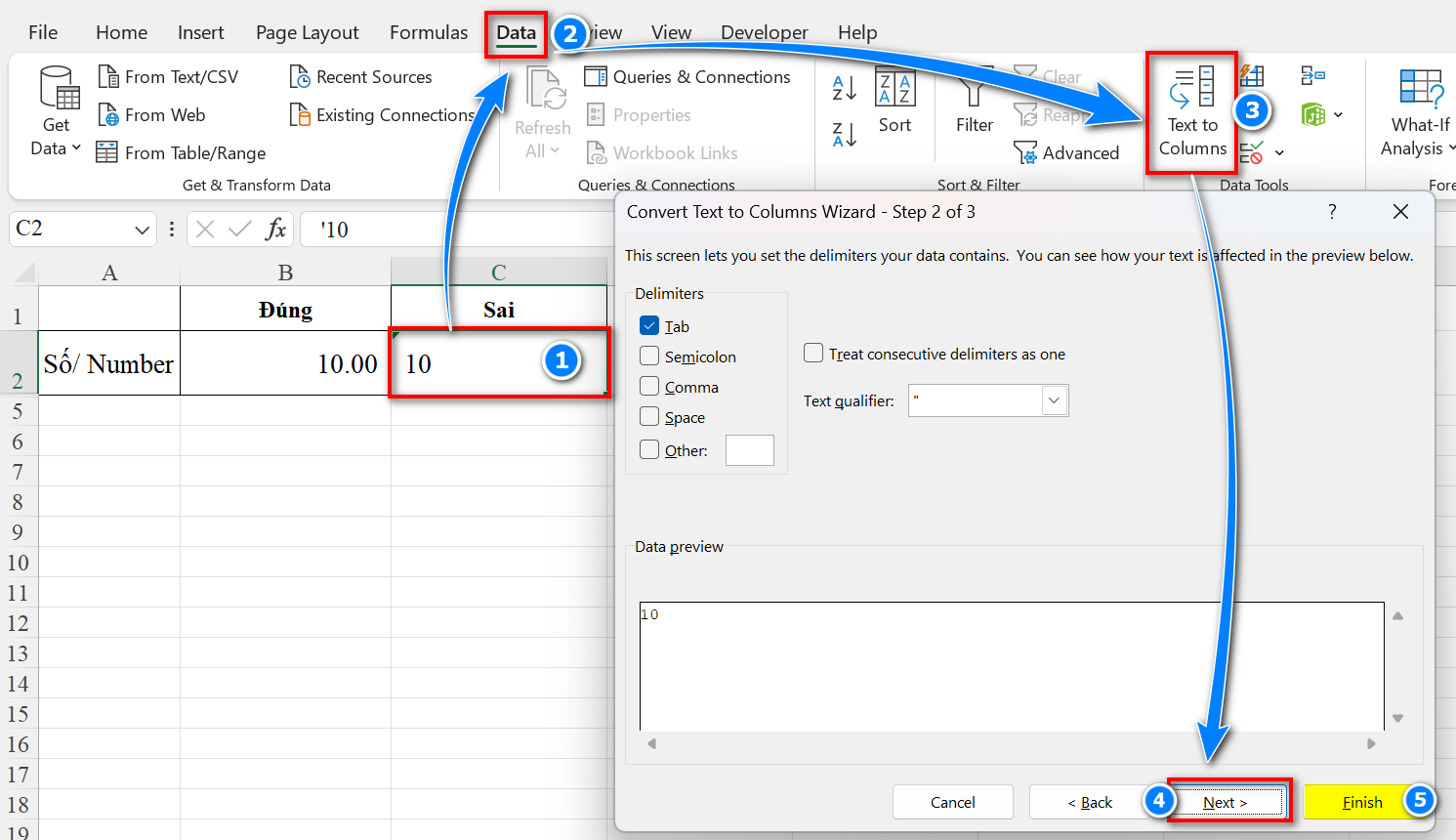1456x840 pixels.
Task: Expand the Name Box dropdown arrow
Action: pyautogui.click(x=143, y=230)
